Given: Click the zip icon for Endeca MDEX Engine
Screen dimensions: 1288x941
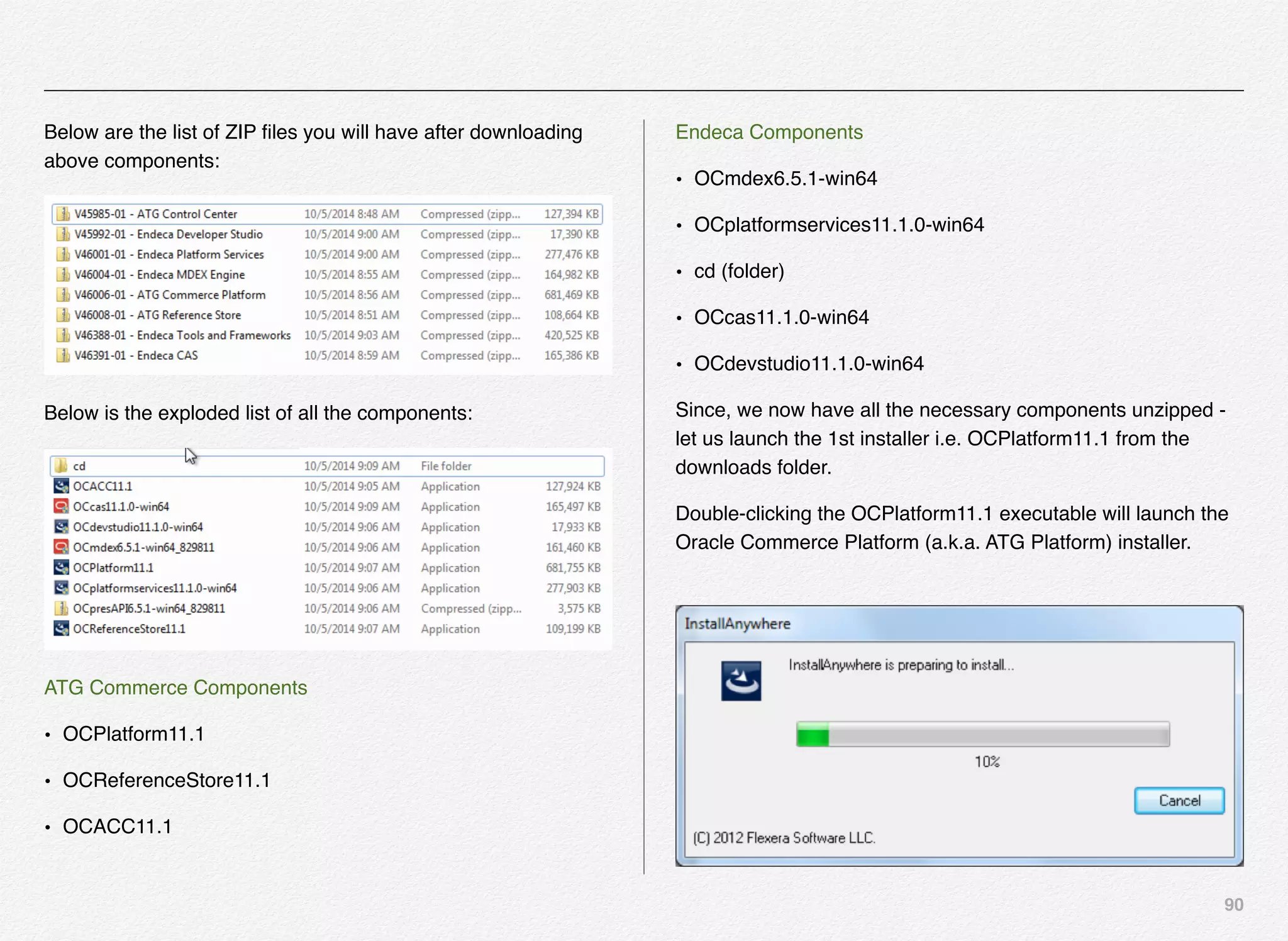Looking at the screenshot, I should [x=63, y=275].
